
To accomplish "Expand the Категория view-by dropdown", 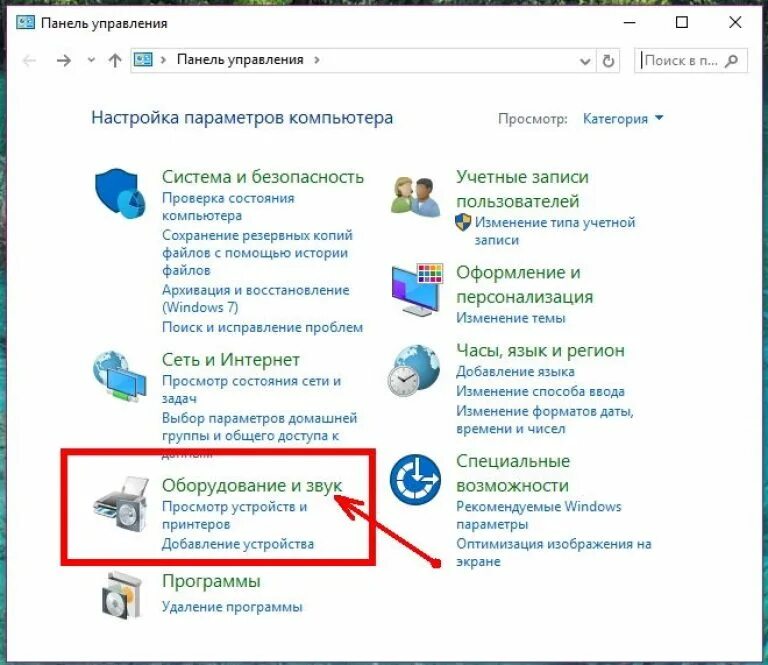I will [x=623, y=119].
